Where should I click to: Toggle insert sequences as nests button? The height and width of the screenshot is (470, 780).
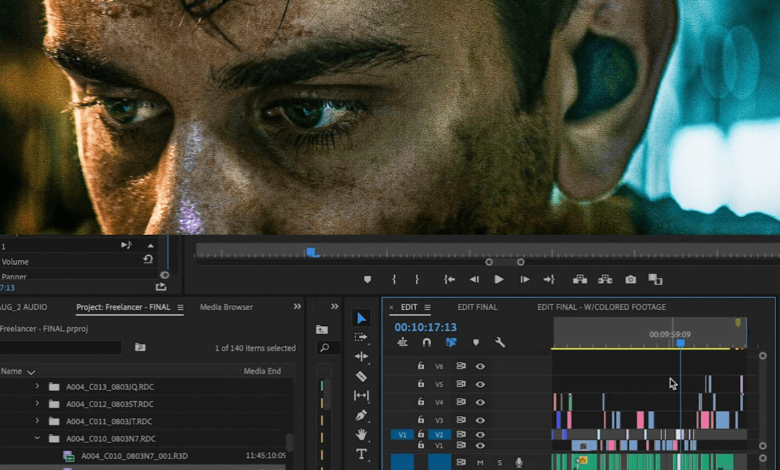coord(402,342)
